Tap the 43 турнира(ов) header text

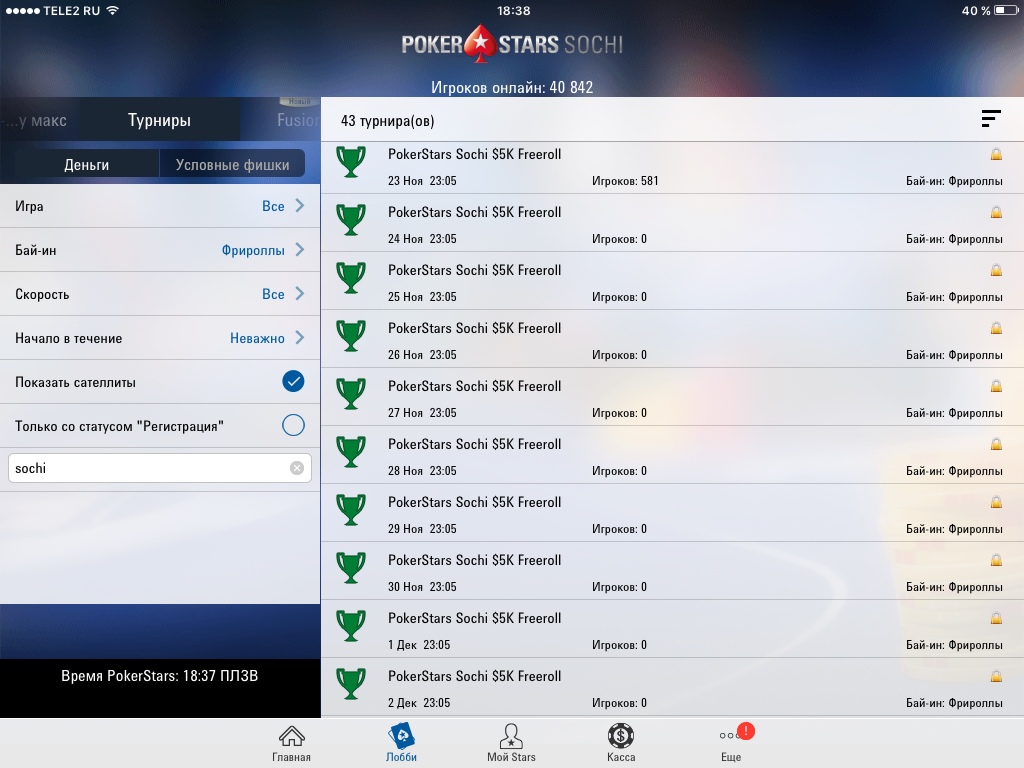pos(387,121)
